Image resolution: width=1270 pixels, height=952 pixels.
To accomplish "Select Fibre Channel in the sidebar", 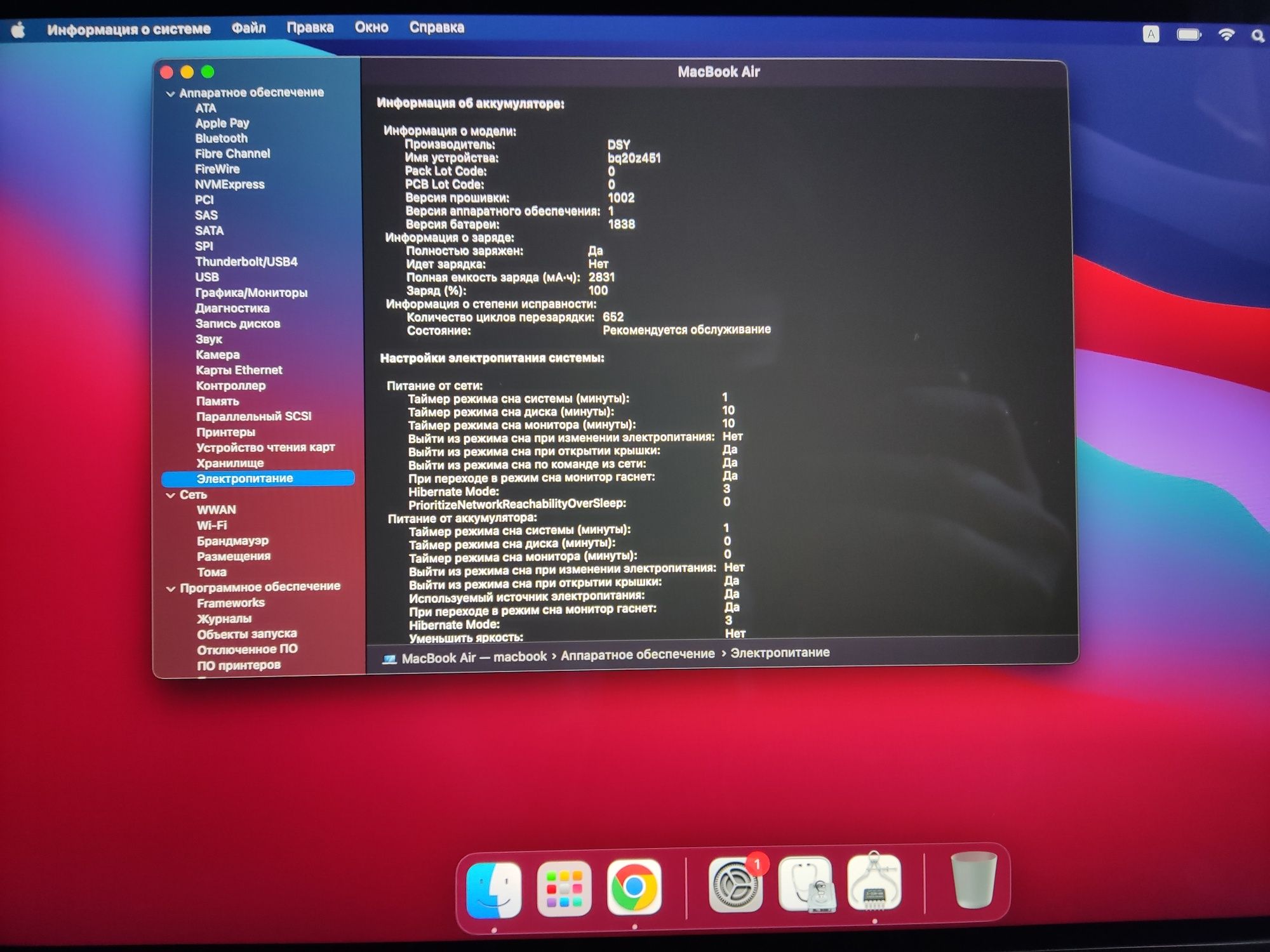I will [232, 154].
